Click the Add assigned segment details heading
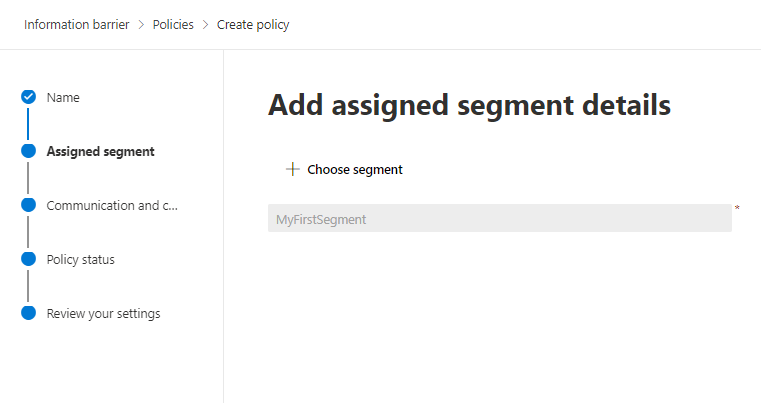This screenshot has height=403, width=761. click(469, 105)
